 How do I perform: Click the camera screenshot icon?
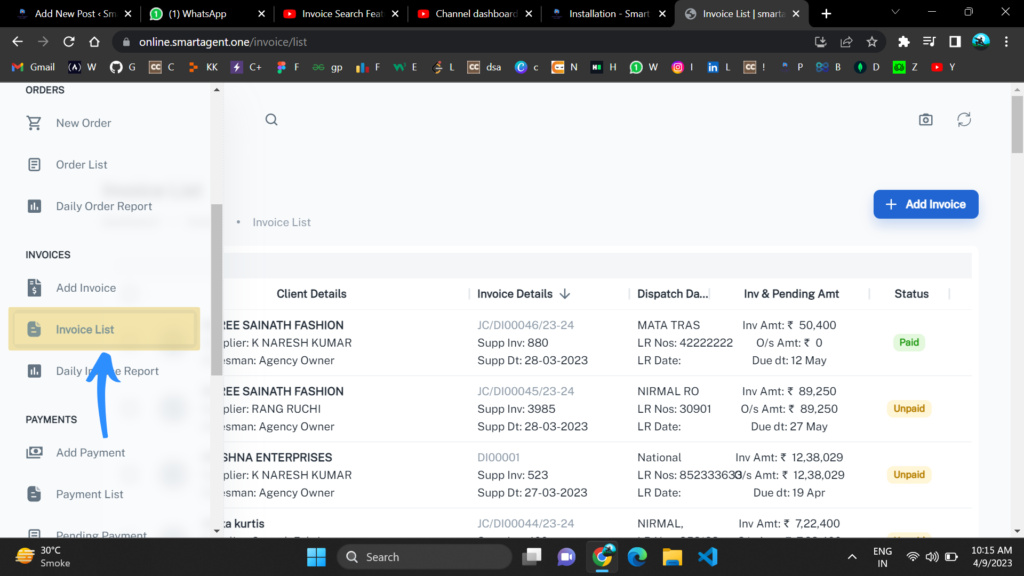[926, 120]
